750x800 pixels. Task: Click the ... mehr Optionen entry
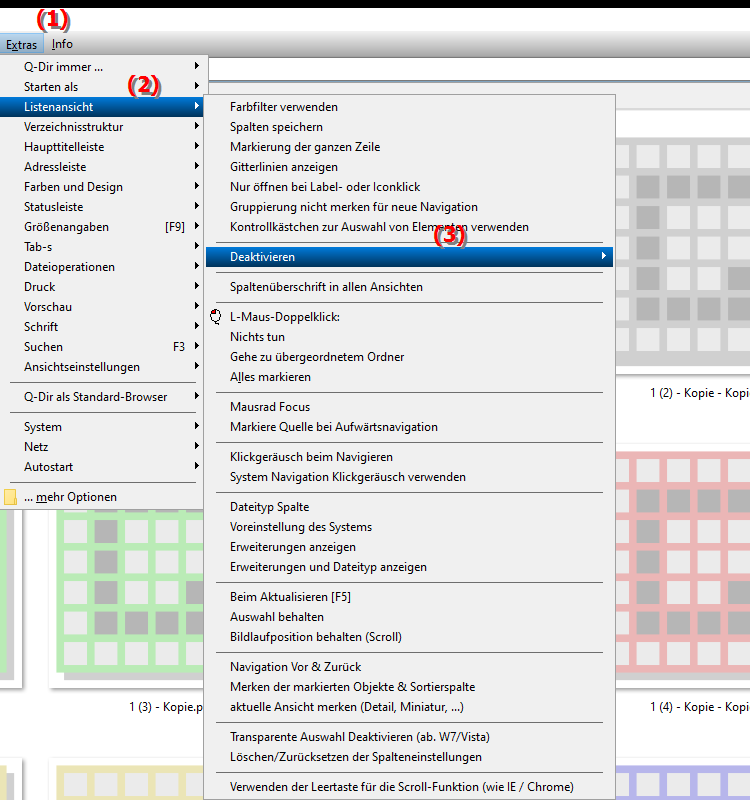[x=102, y=497]
